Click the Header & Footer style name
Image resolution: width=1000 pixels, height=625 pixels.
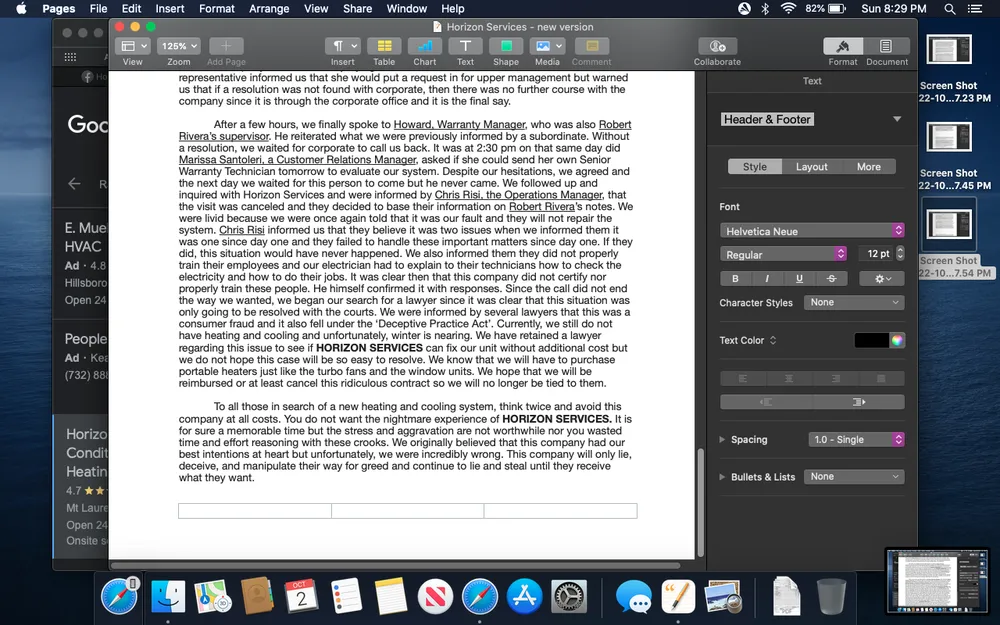767,119
